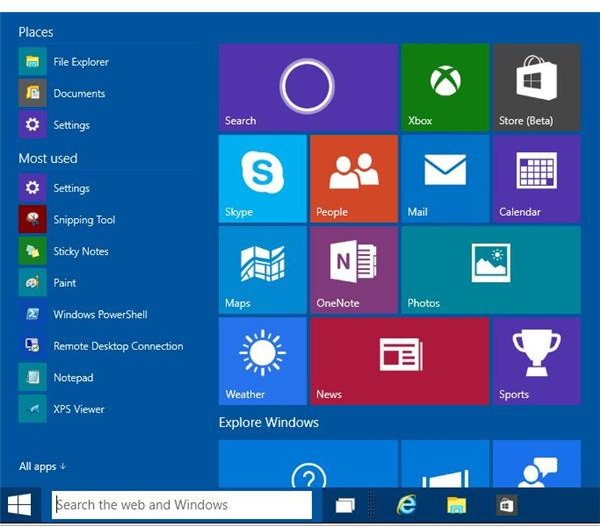Select the 'File Explorer' label in Places

click(x=81, y=62)
